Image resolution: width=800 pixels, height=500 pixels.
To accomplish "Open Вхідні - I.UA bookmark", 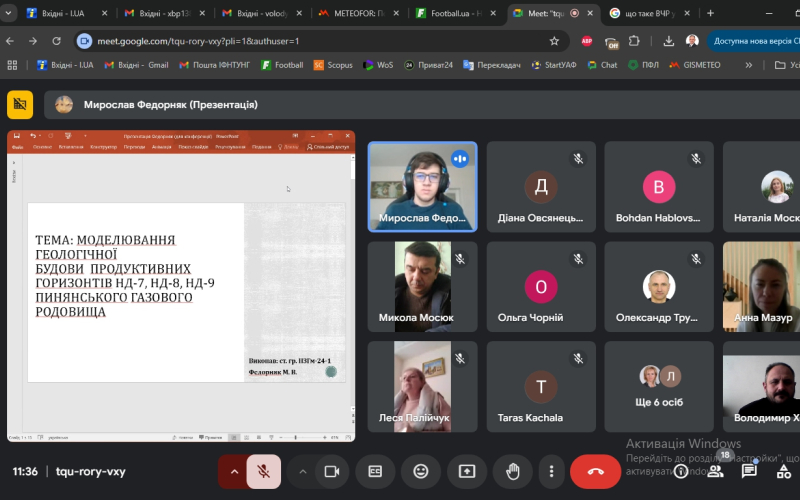I will (x=65, y=65).
